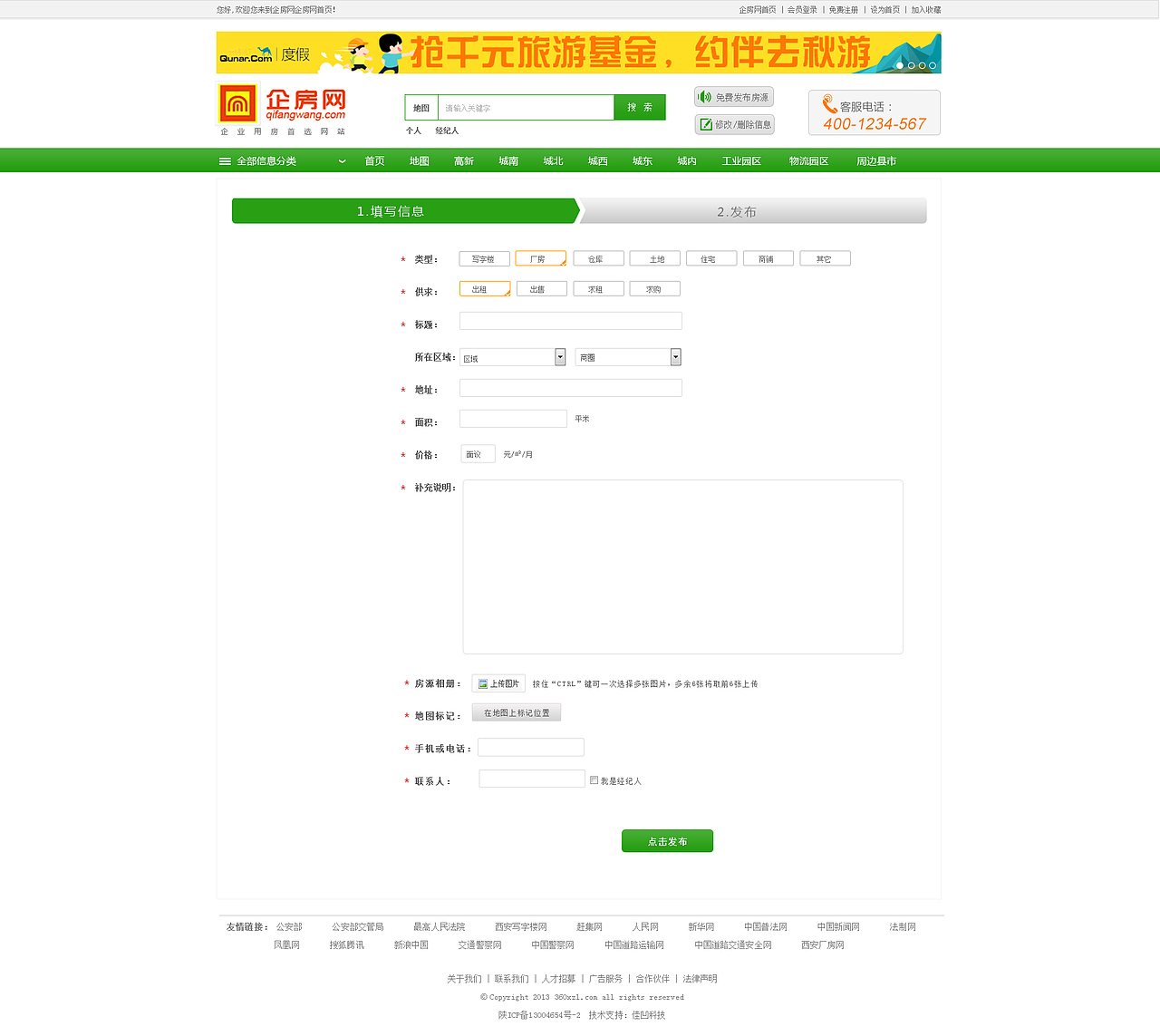Viewport: 1160px width, 1036px height.
Task: Click the 上传图片 button
Action: [498, 683]
